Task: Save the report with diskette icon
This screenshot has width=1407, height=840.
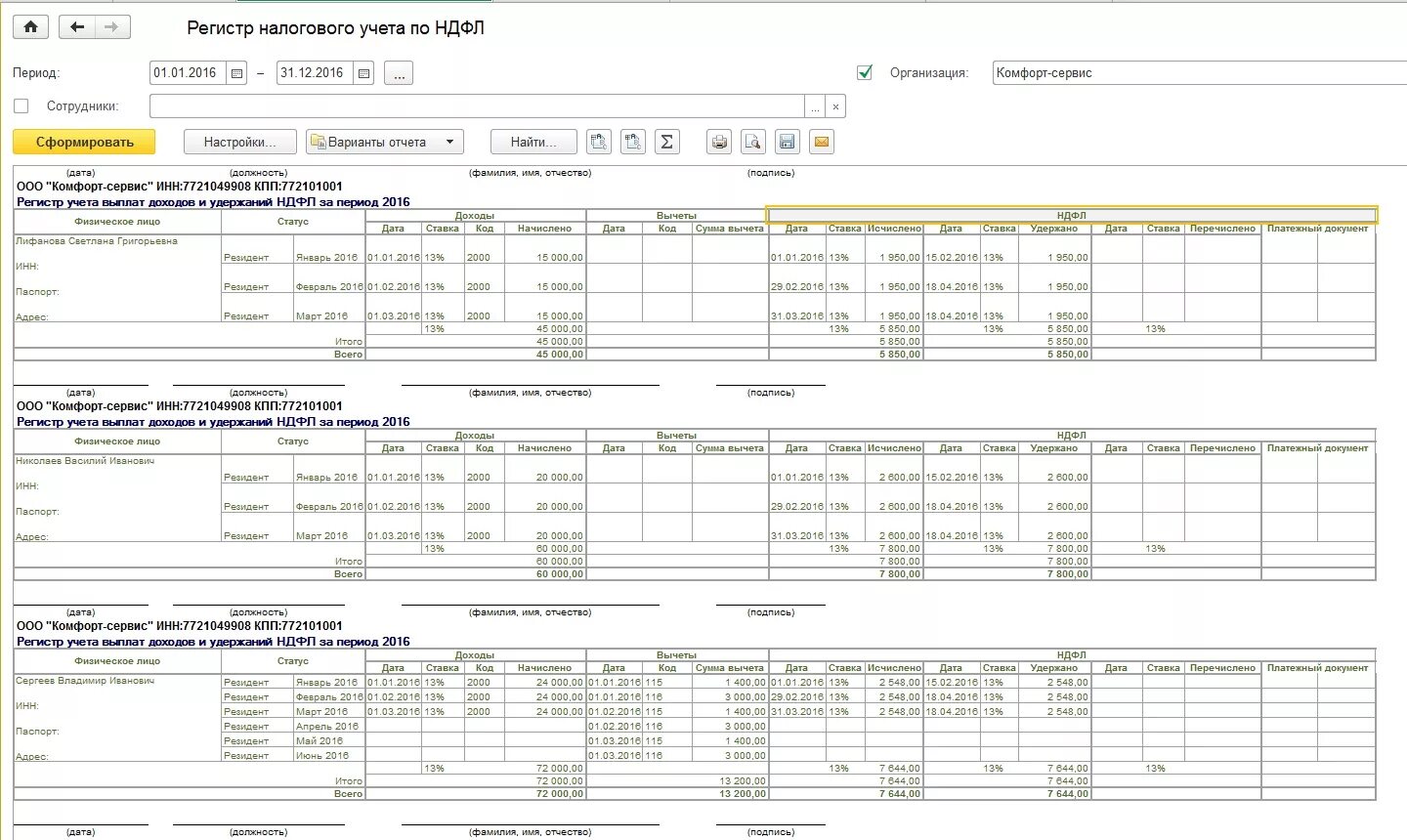Action: tap(787, 142)
